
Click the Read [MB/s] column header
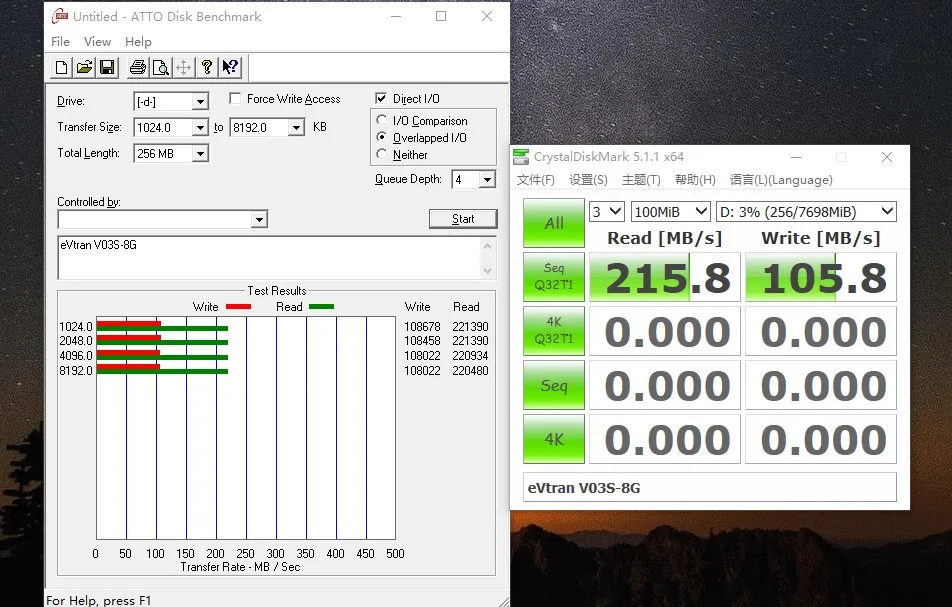point(665,238)
